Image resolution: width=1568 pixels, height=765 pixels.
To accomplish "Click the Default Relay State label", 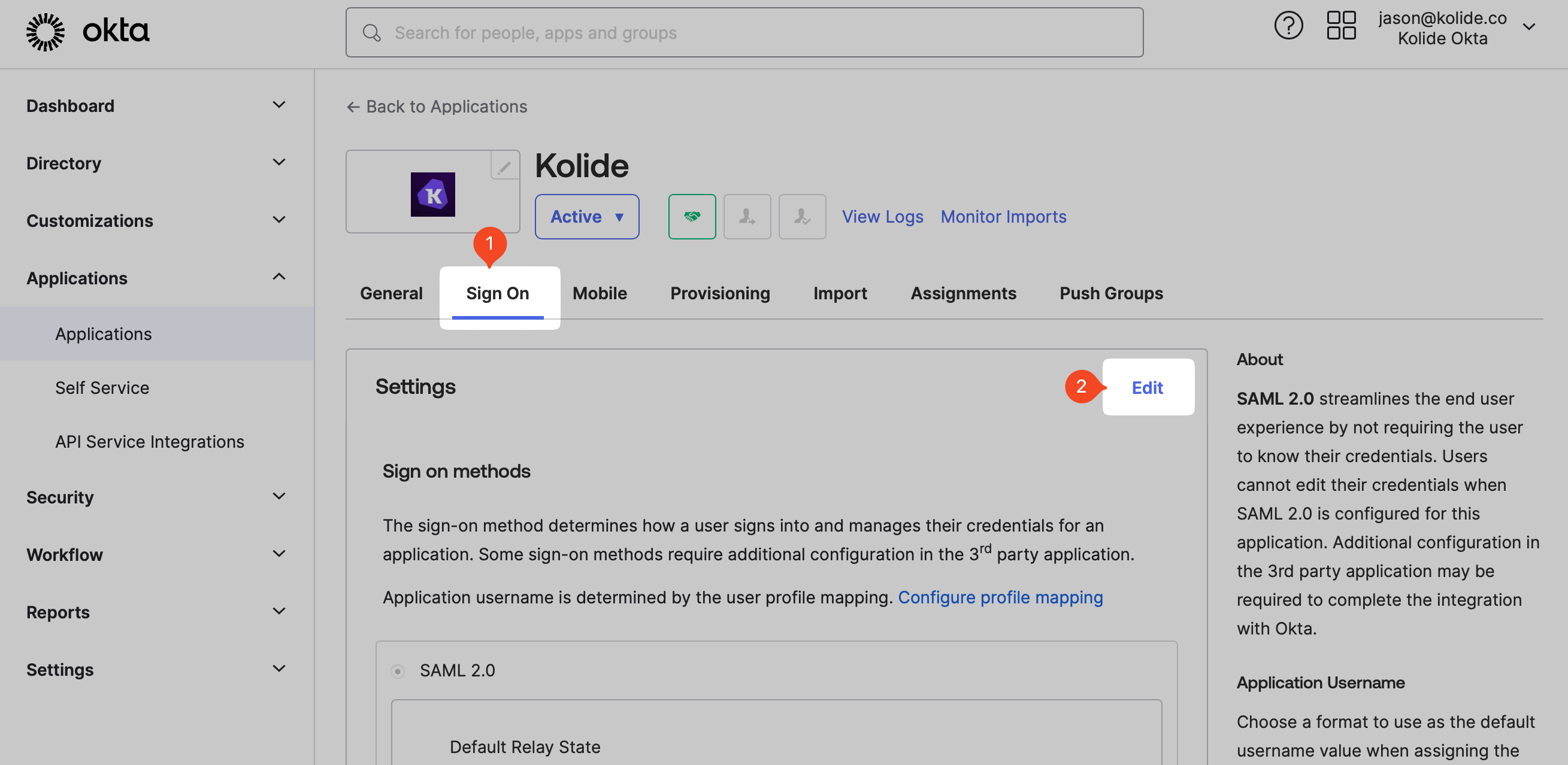I will click(x=525, y=746).
